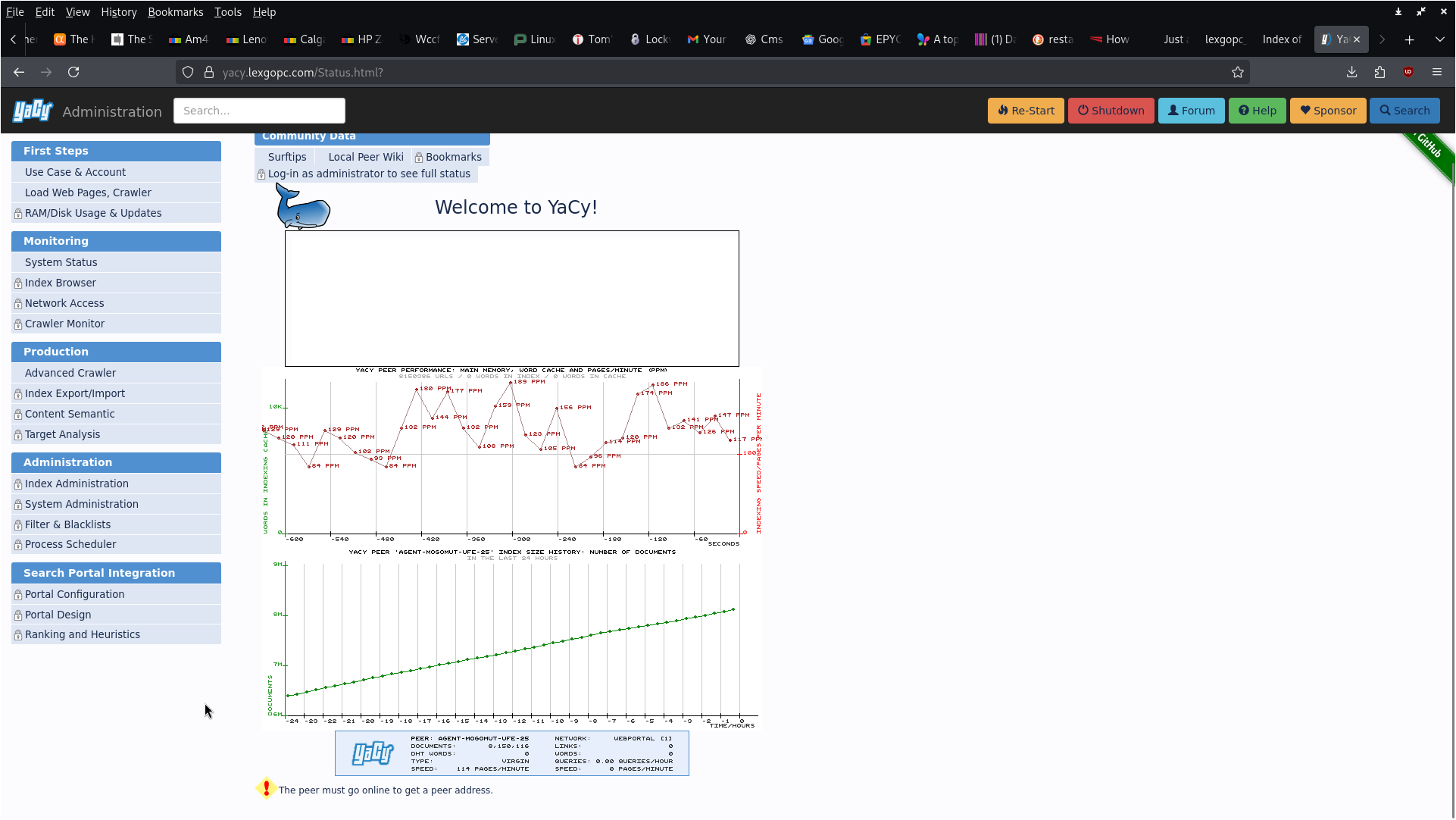This screenshot has width=1456, height=820.
Task: Click the uBlock Origin shield icon
Action: tap(1408, 72)
